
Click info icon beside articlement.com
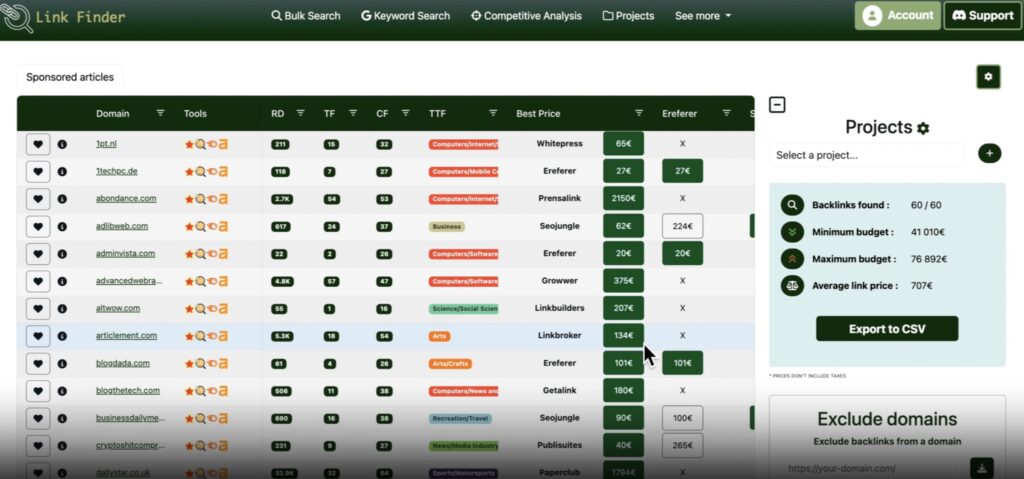[x=62, y=336]
